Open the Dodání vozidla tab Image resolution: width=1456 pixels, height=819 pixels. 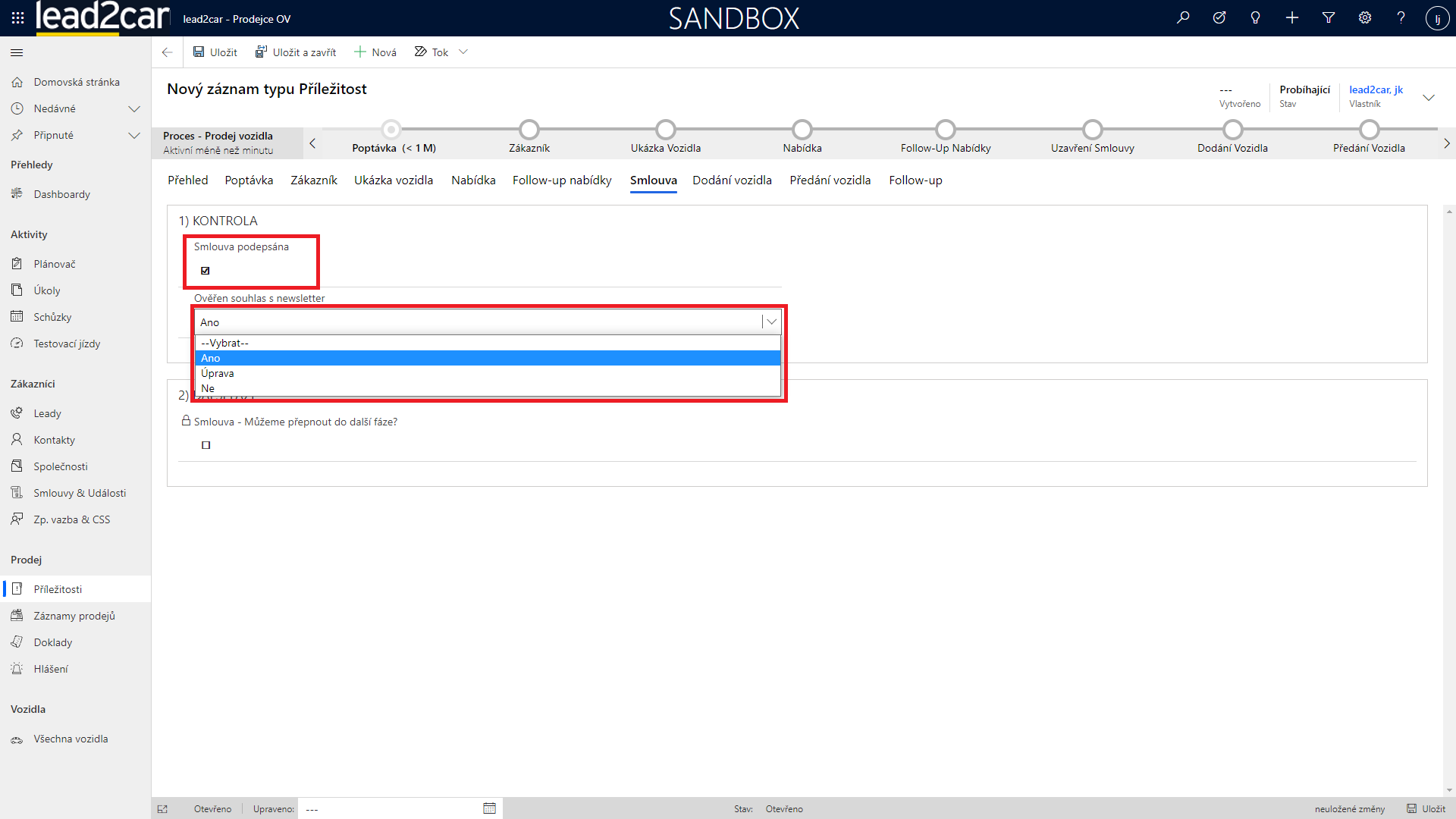(732, 180)
